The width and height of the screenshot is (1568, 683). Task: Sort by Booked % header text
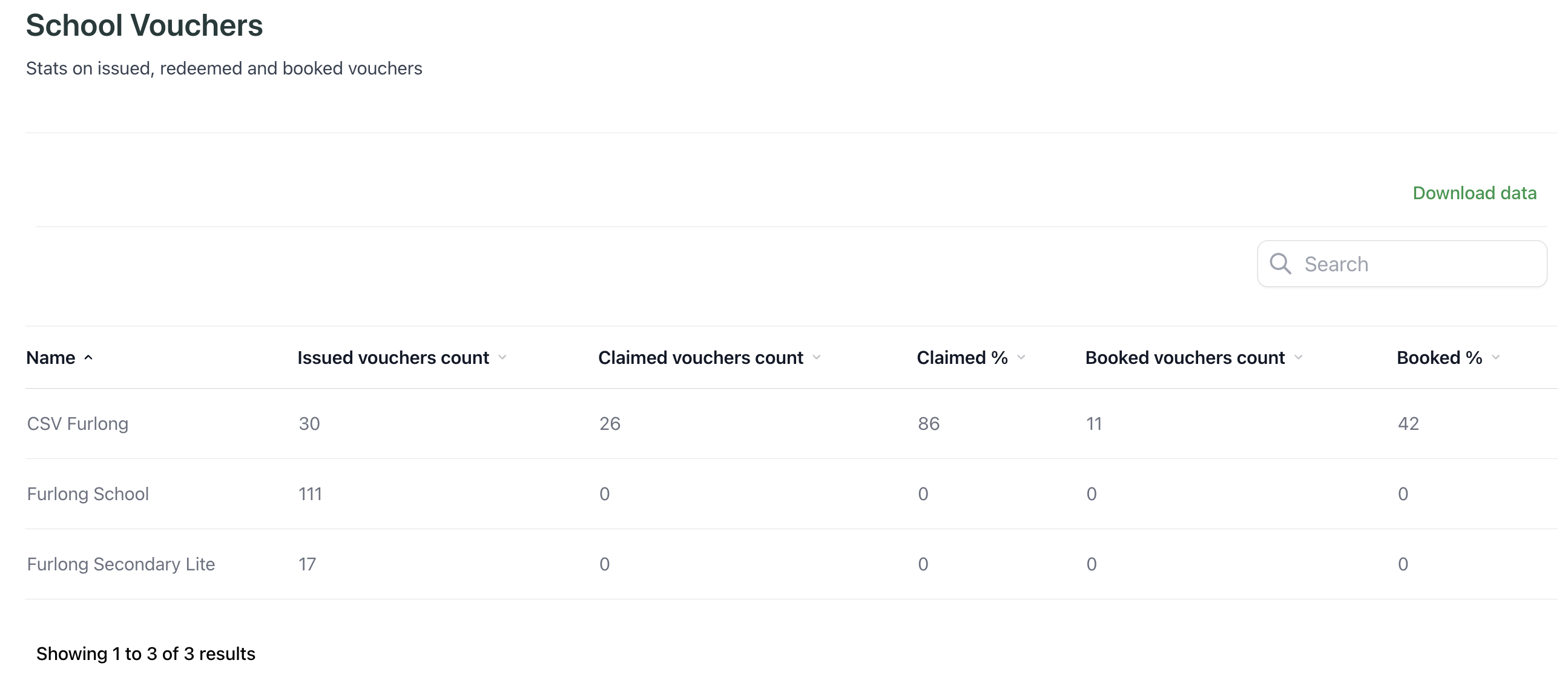pos(1439,357)
